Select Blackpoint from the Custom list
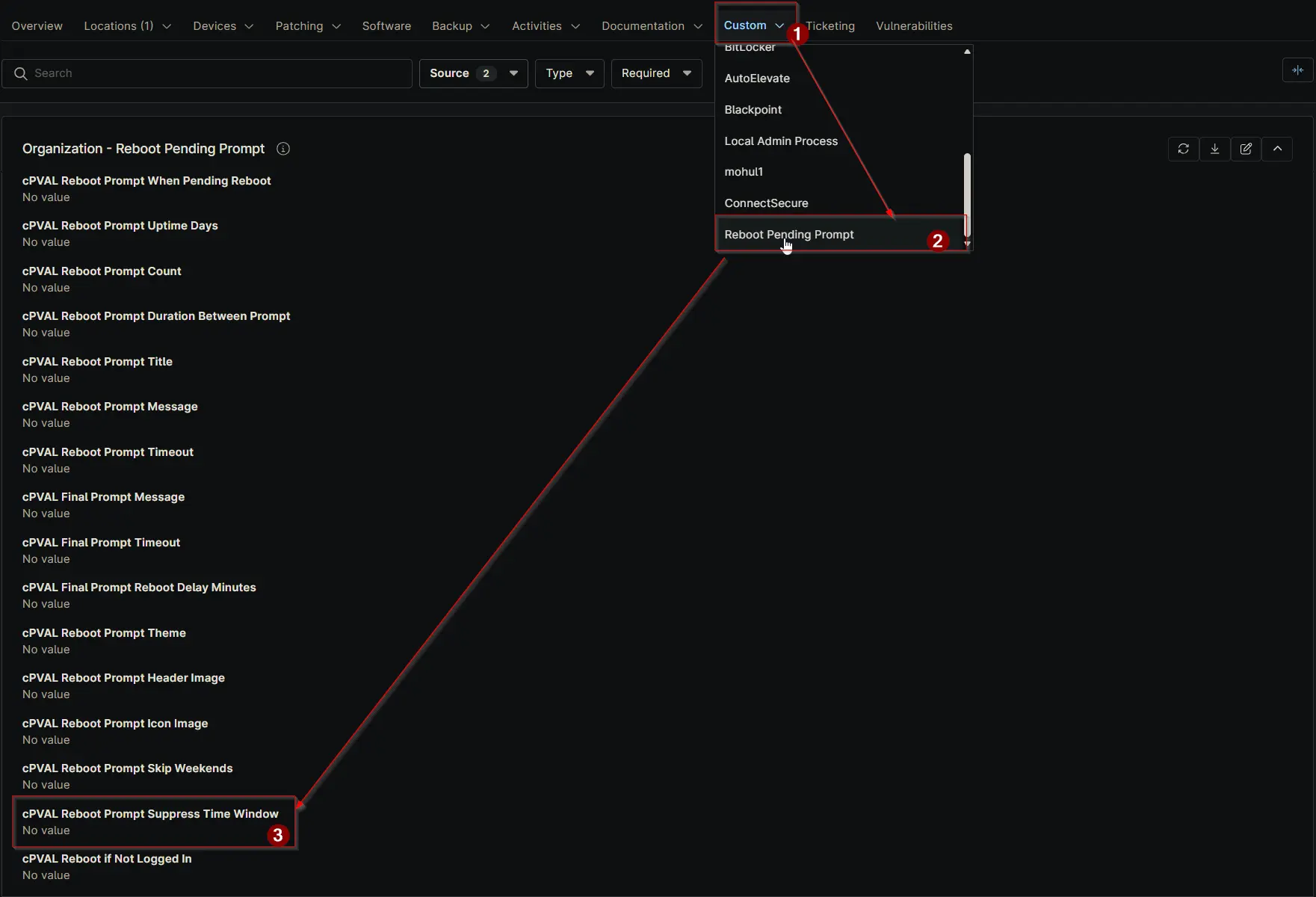Image resolution: width=1316 pixels, height=897 pixels. [x=753, y=110]
